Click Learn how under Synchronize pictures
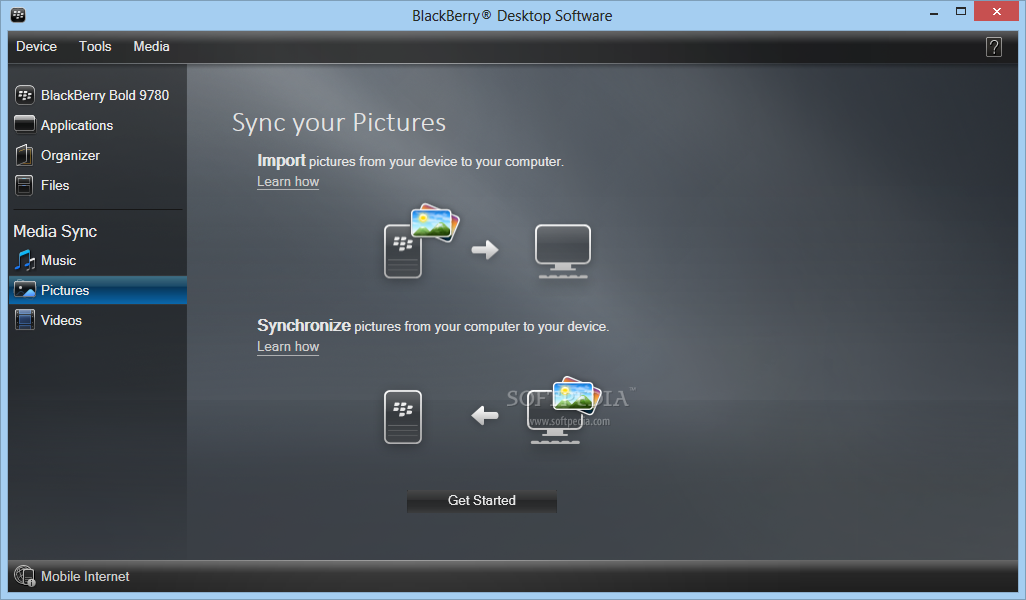 coord(288,347)
